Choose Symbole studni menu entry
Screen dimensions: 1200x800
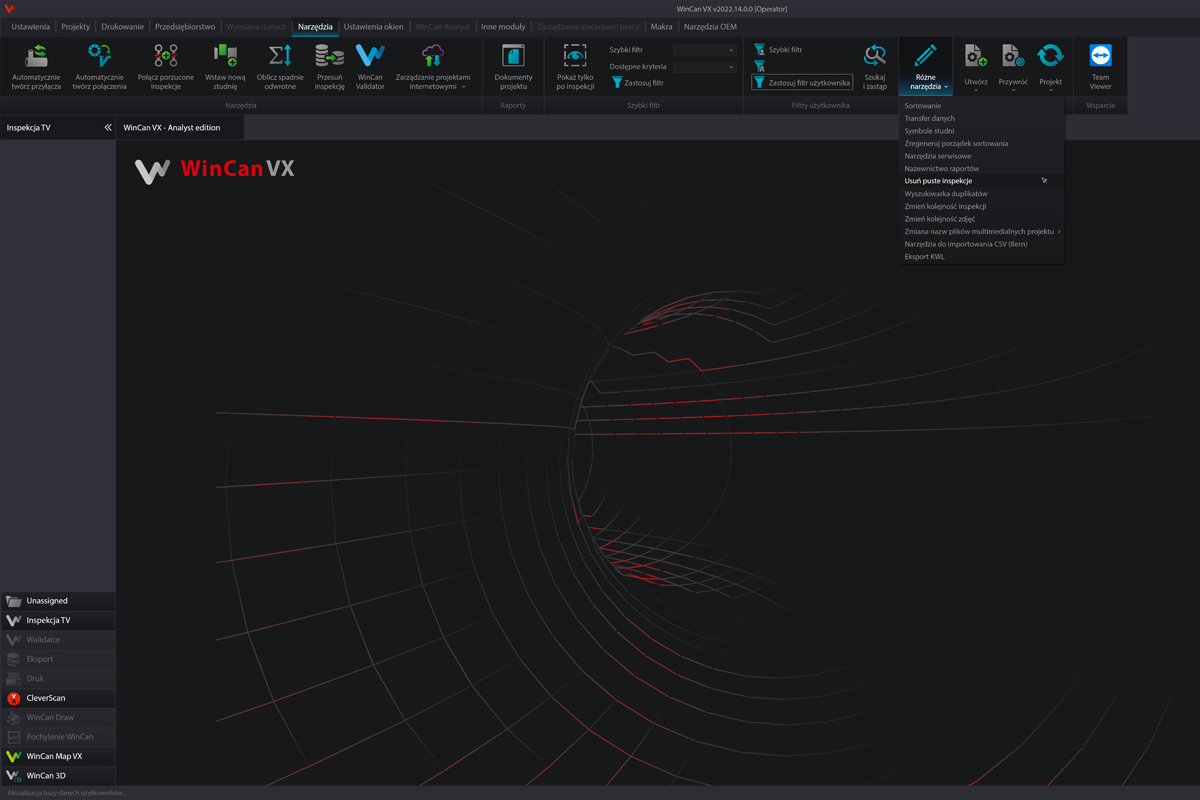(982, 131)
